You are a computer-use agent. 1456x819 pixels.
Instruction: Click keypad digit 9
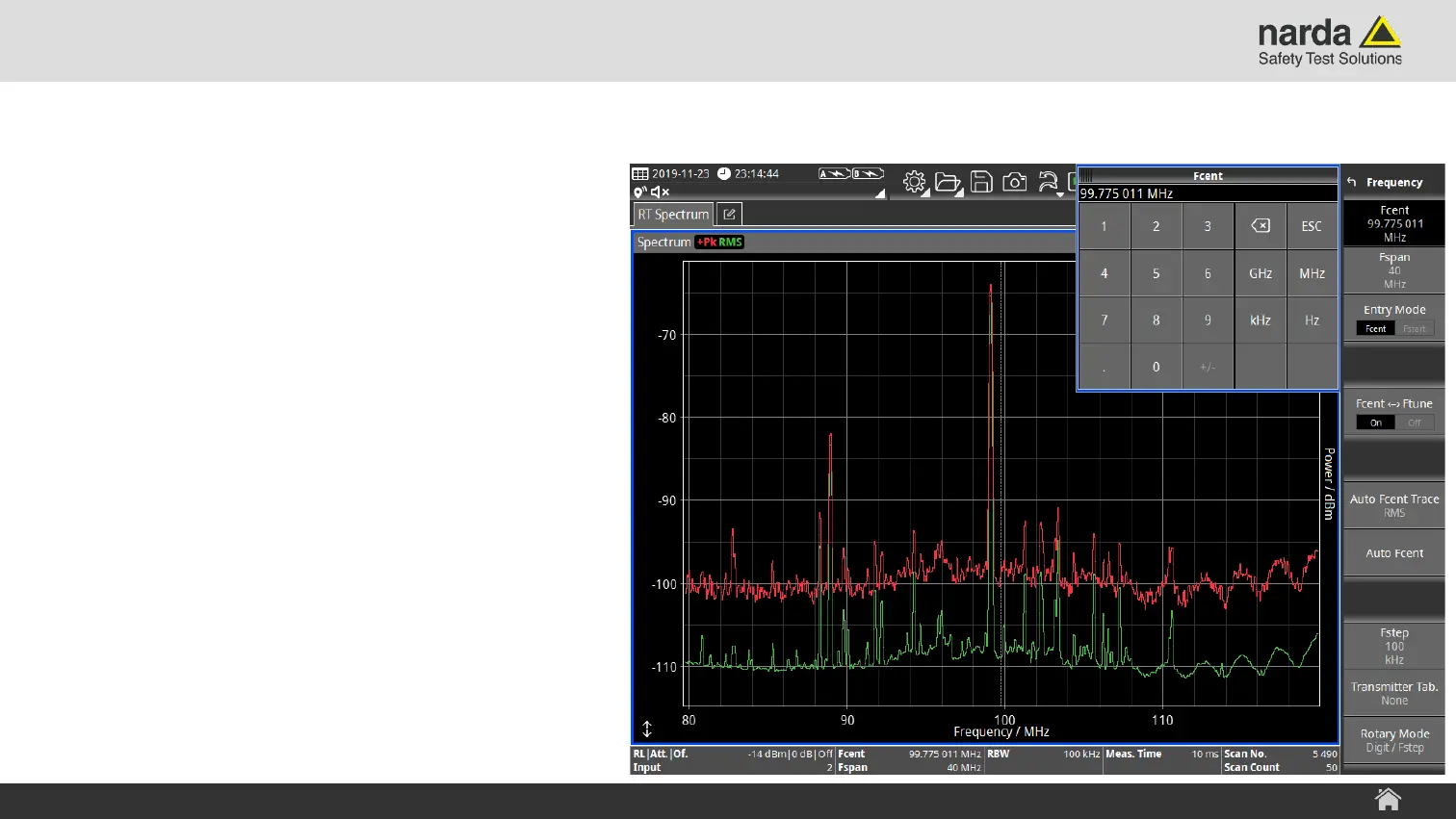1208,320
